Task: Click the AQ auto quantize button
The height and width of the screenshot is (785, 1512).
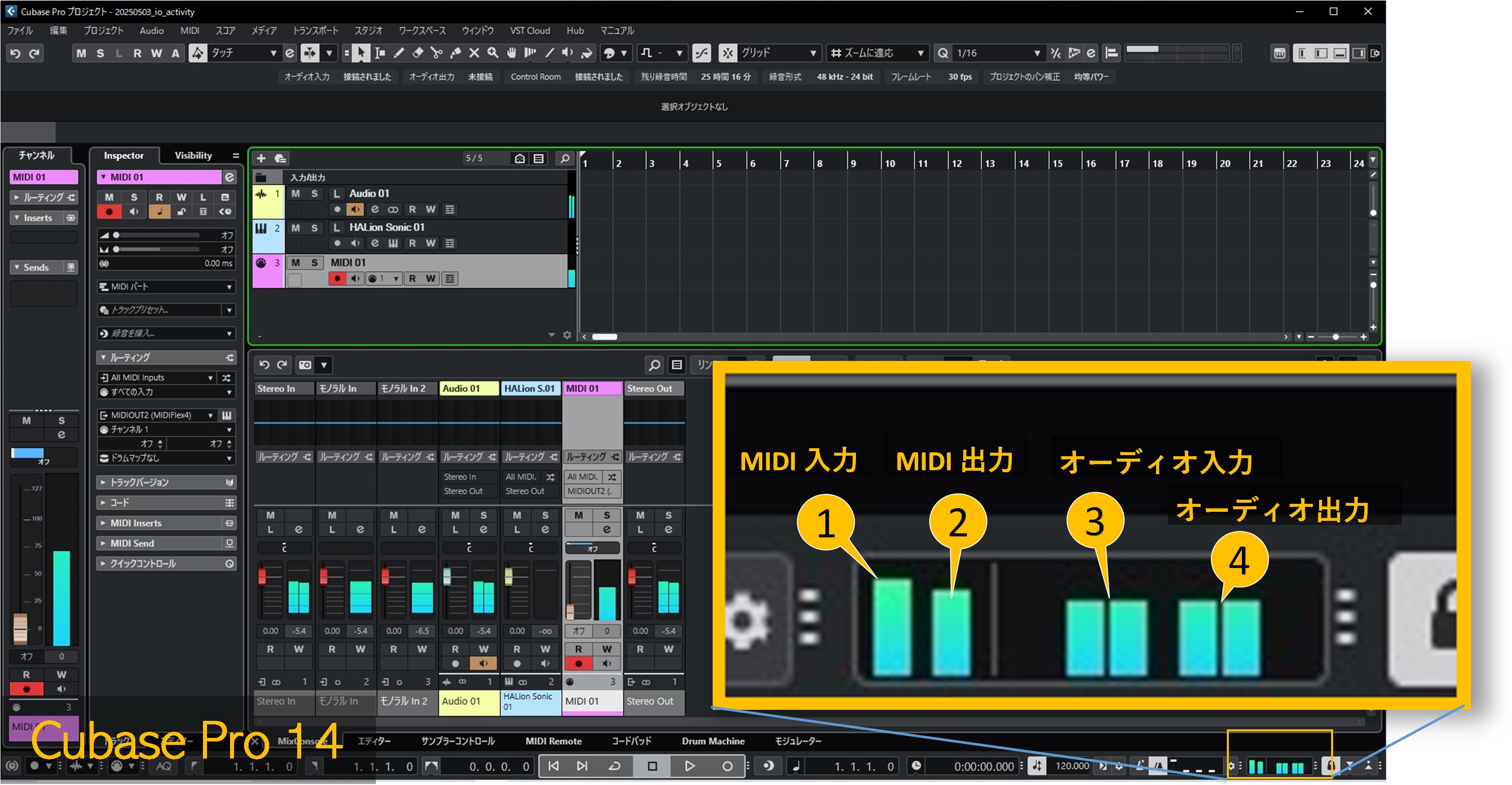Action: (x=164, y=766)
